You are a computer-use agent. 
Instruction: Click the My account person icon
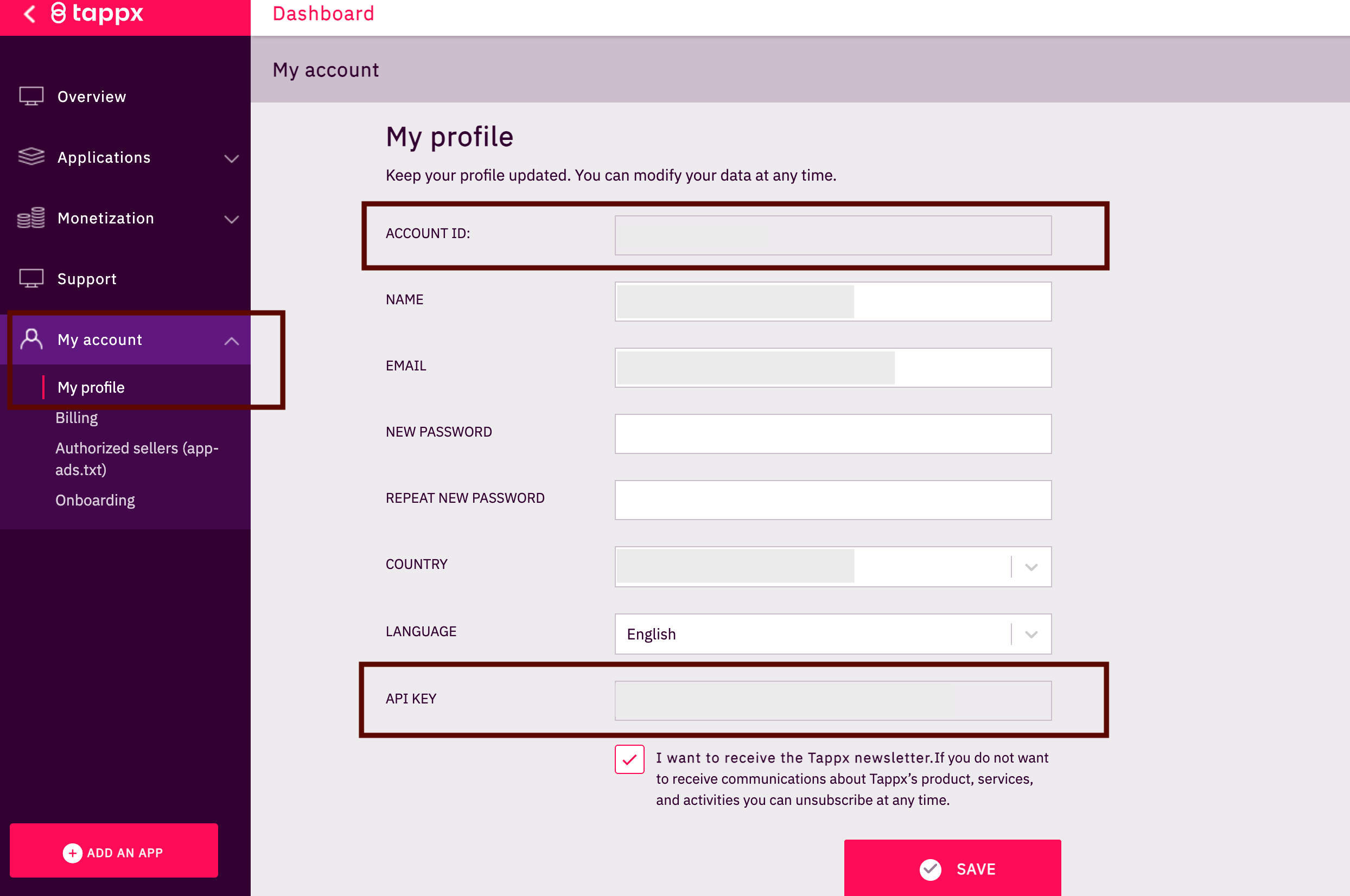[31, 340]
